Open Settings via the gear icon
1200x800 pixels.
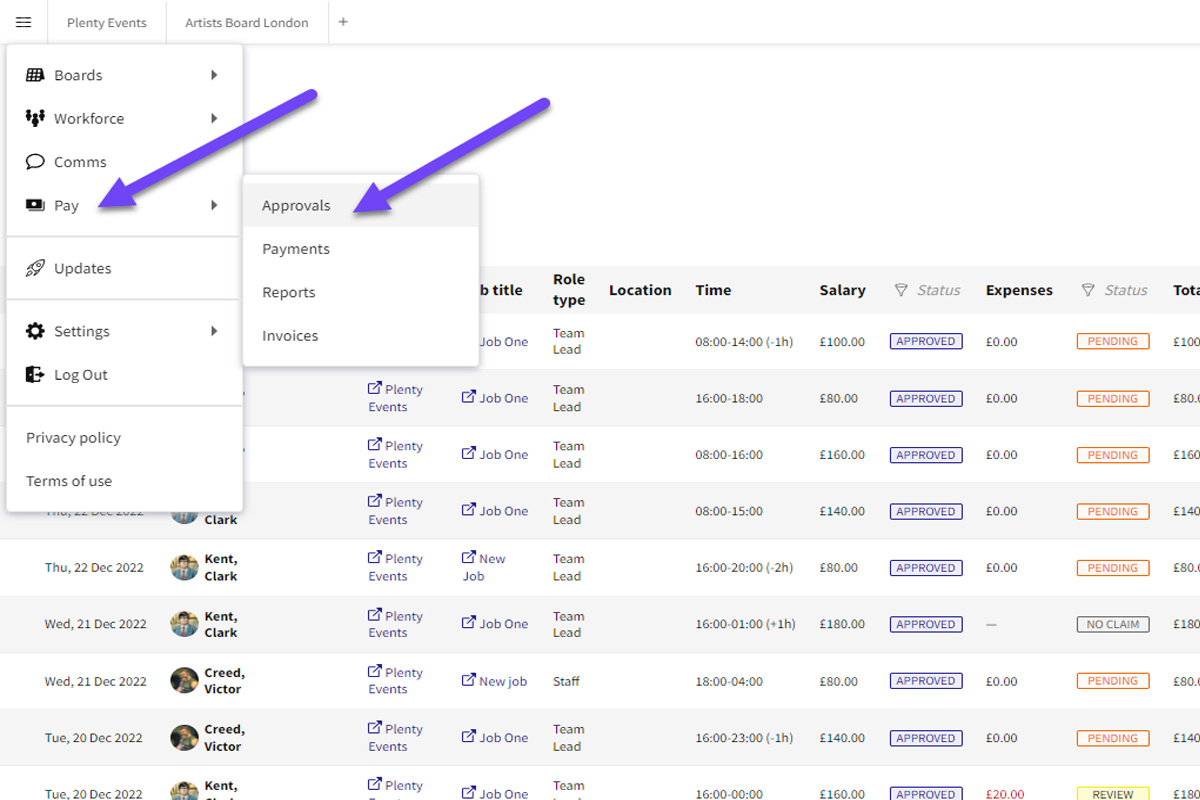point(36,331)
